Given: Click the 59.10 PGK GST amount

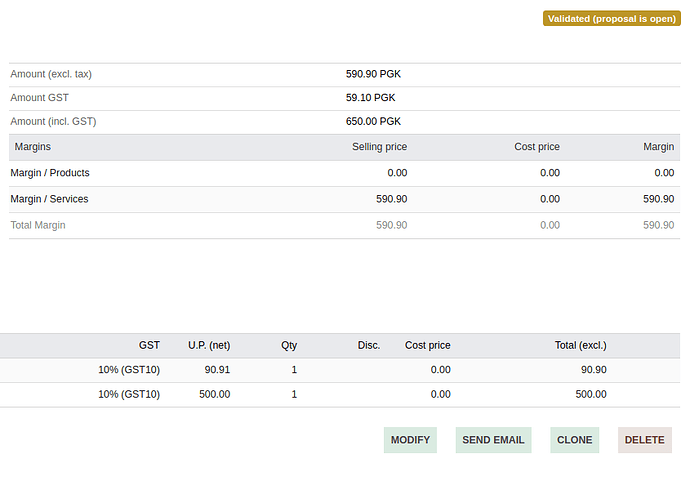Looking at the screenshot, I should point(370,98).
